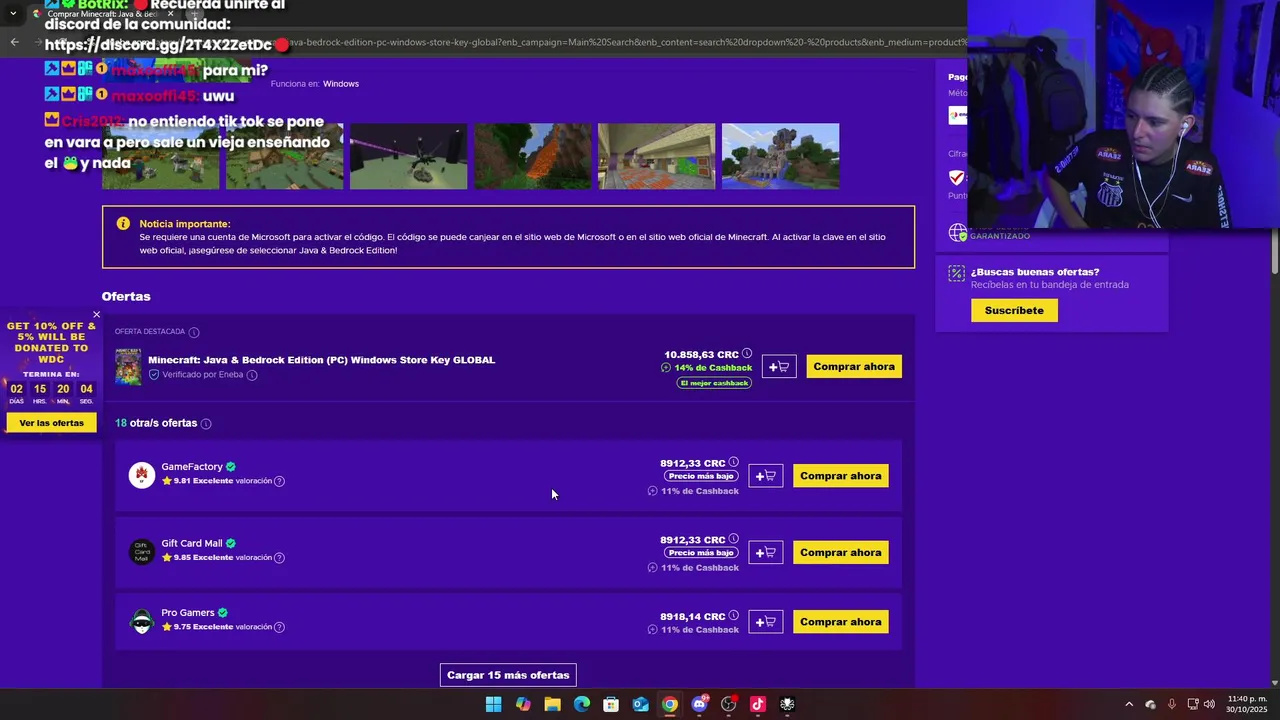View first Minecraft screenshot with character

[160, 157]
